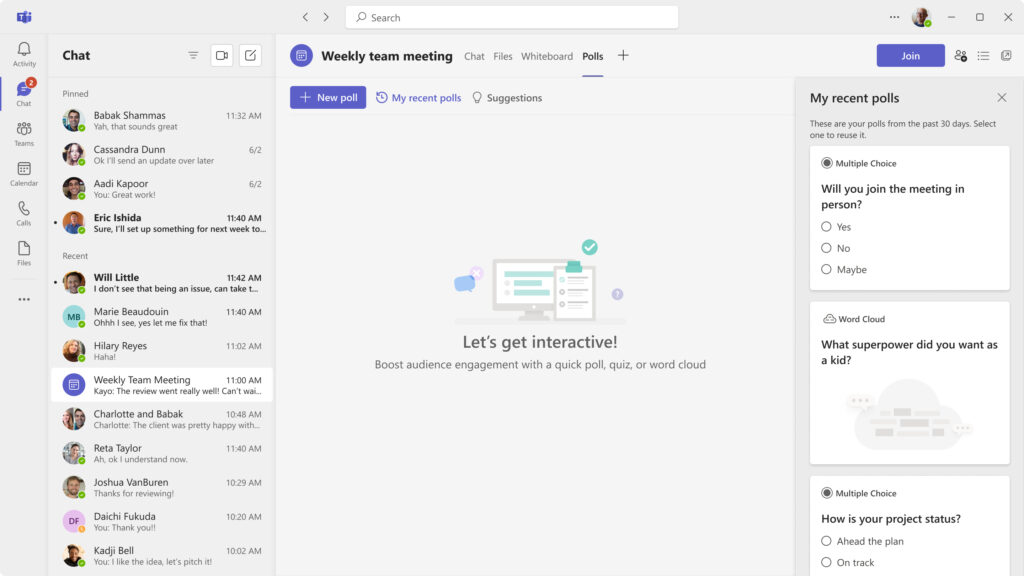
Task: Create a poll with the New poll button
Action: [327, 97]
